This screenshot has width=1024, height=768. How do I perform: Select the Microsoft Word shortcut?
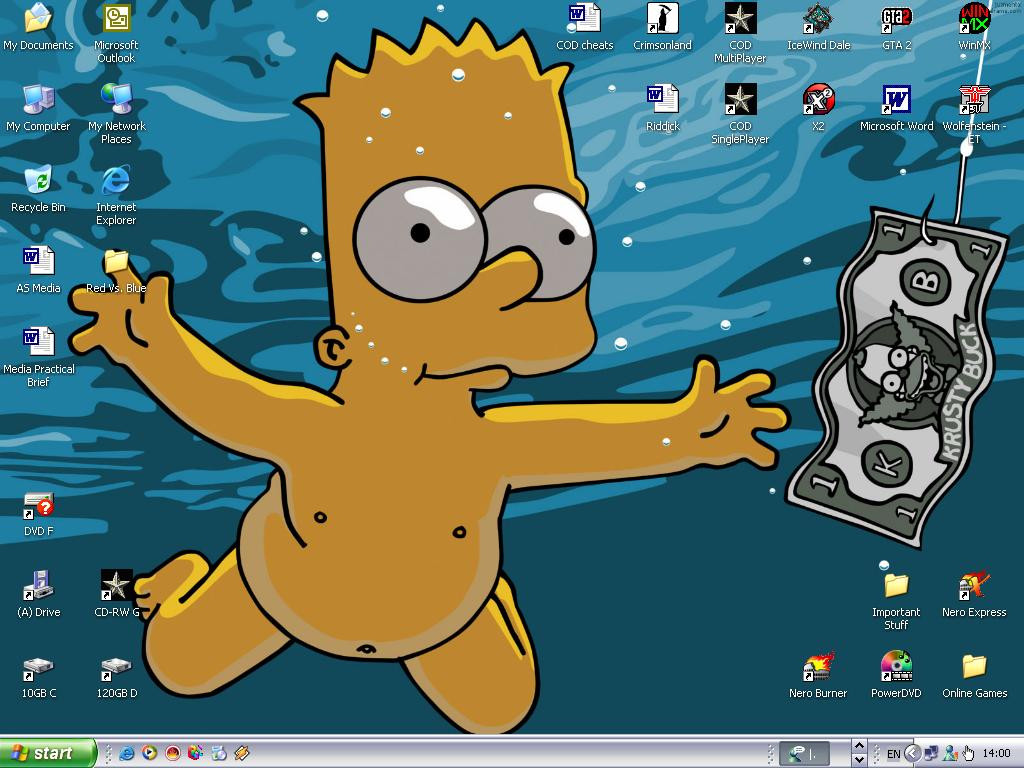[x=896, y=108]
